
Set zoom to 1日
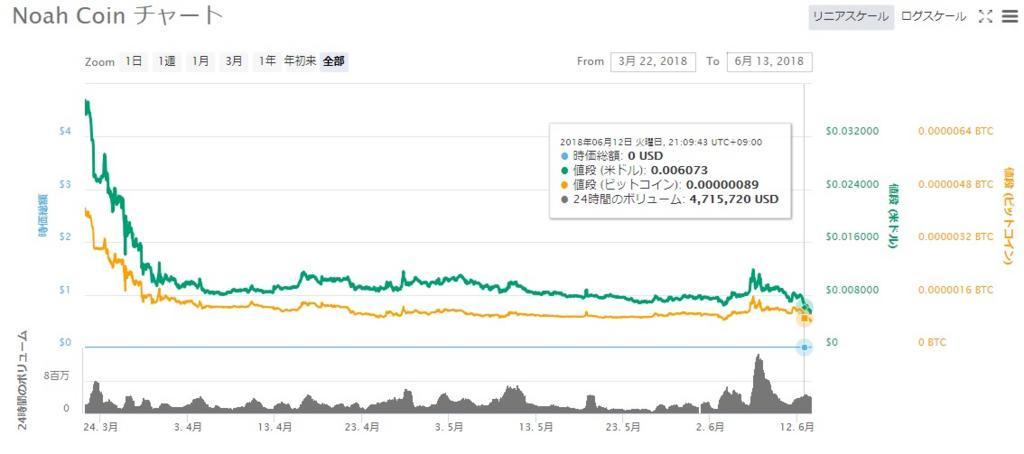133,61
